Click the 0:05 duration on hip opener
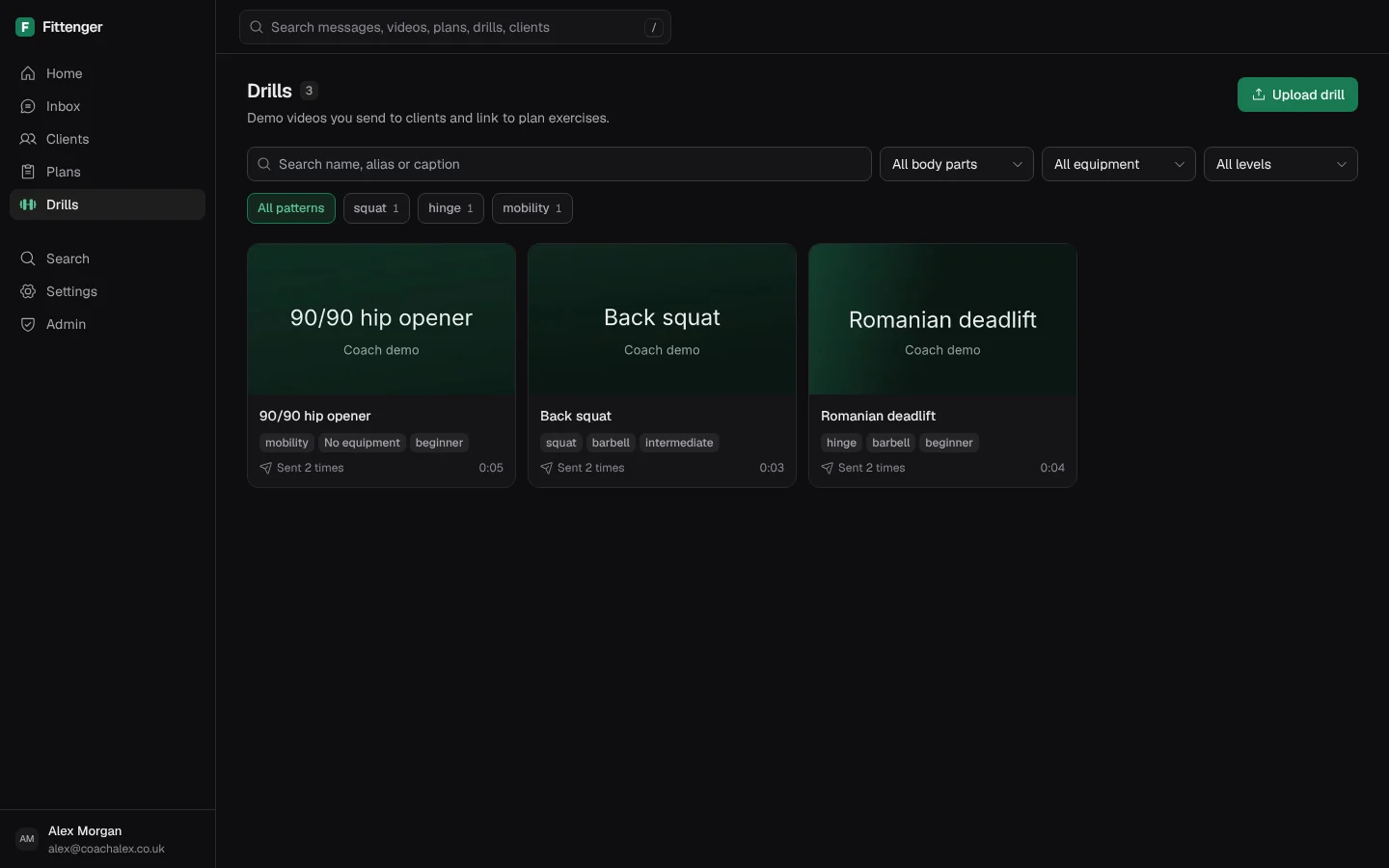1389x868 pixels. (491, 468)
